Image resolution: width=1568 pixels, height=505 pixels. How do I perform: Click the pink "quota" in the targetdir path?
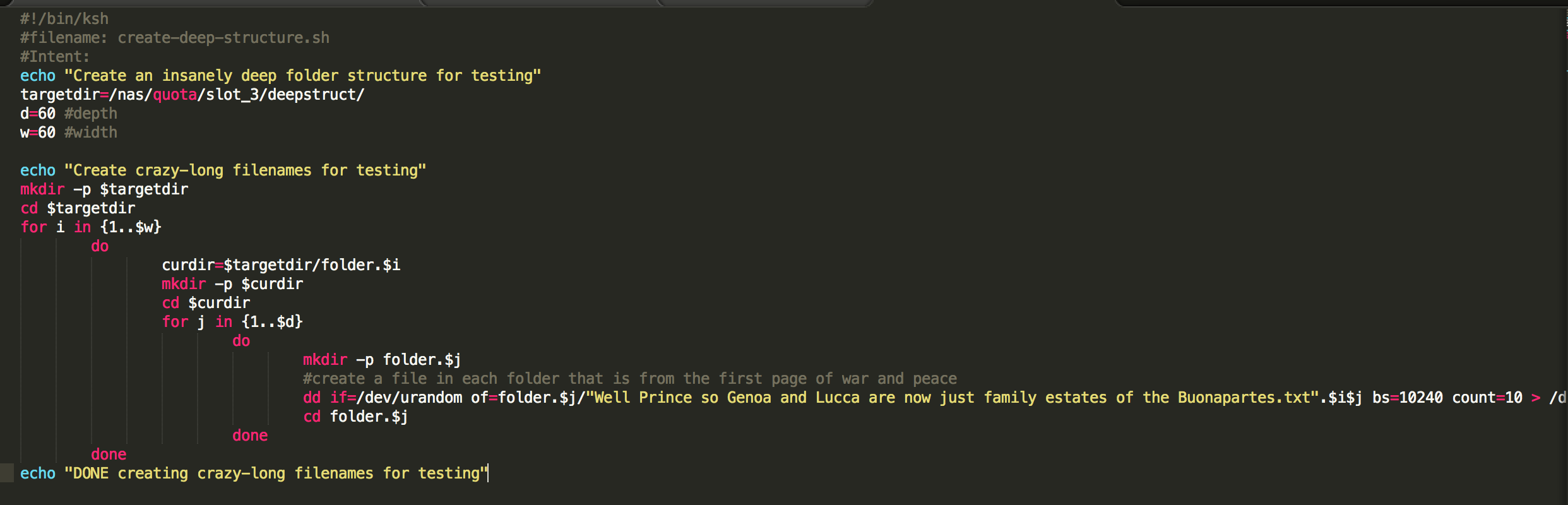[x=175, y=95]
